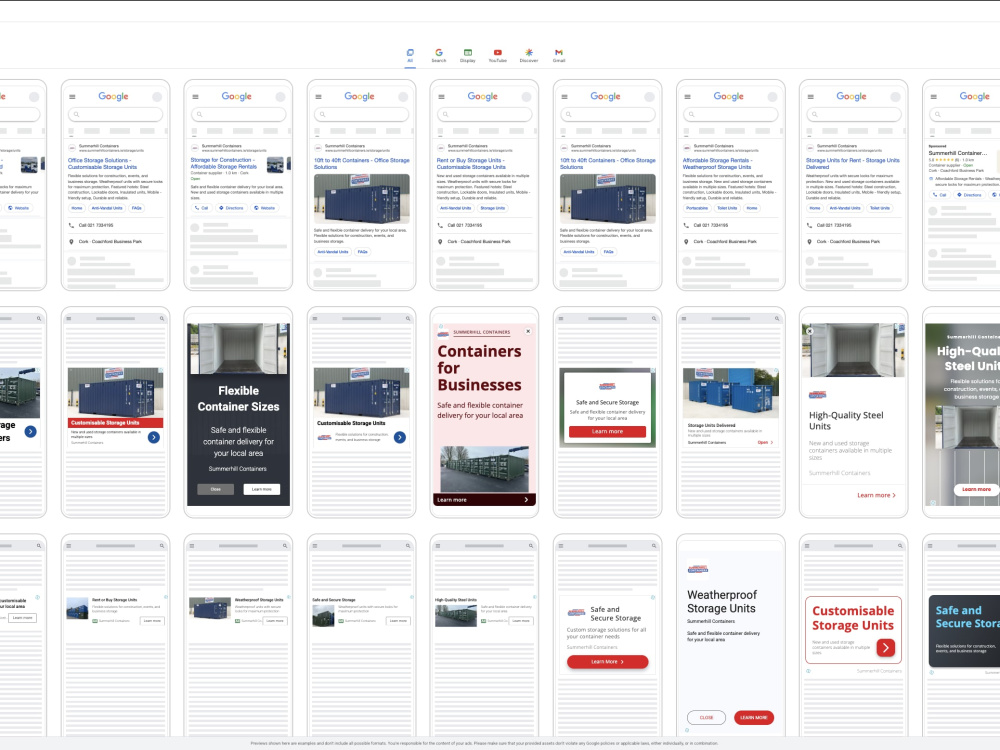Click the Portacabins sitelink chip
The height and width of the screenshot is (750, 1000).
697,208
